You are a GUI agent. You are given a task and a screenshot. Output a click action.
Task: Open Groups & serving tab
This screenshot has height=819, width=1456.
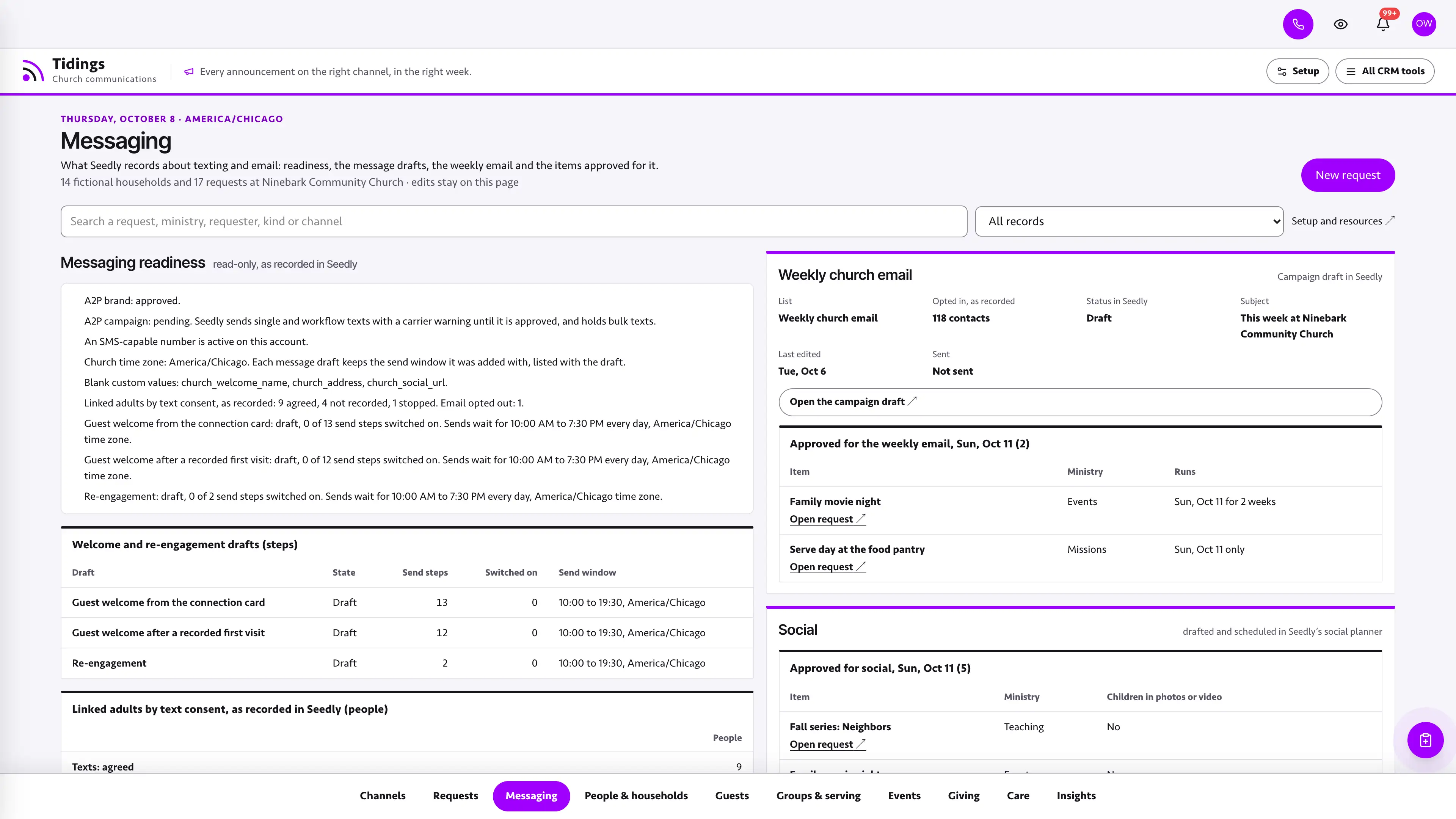click(x=818, y=796)
